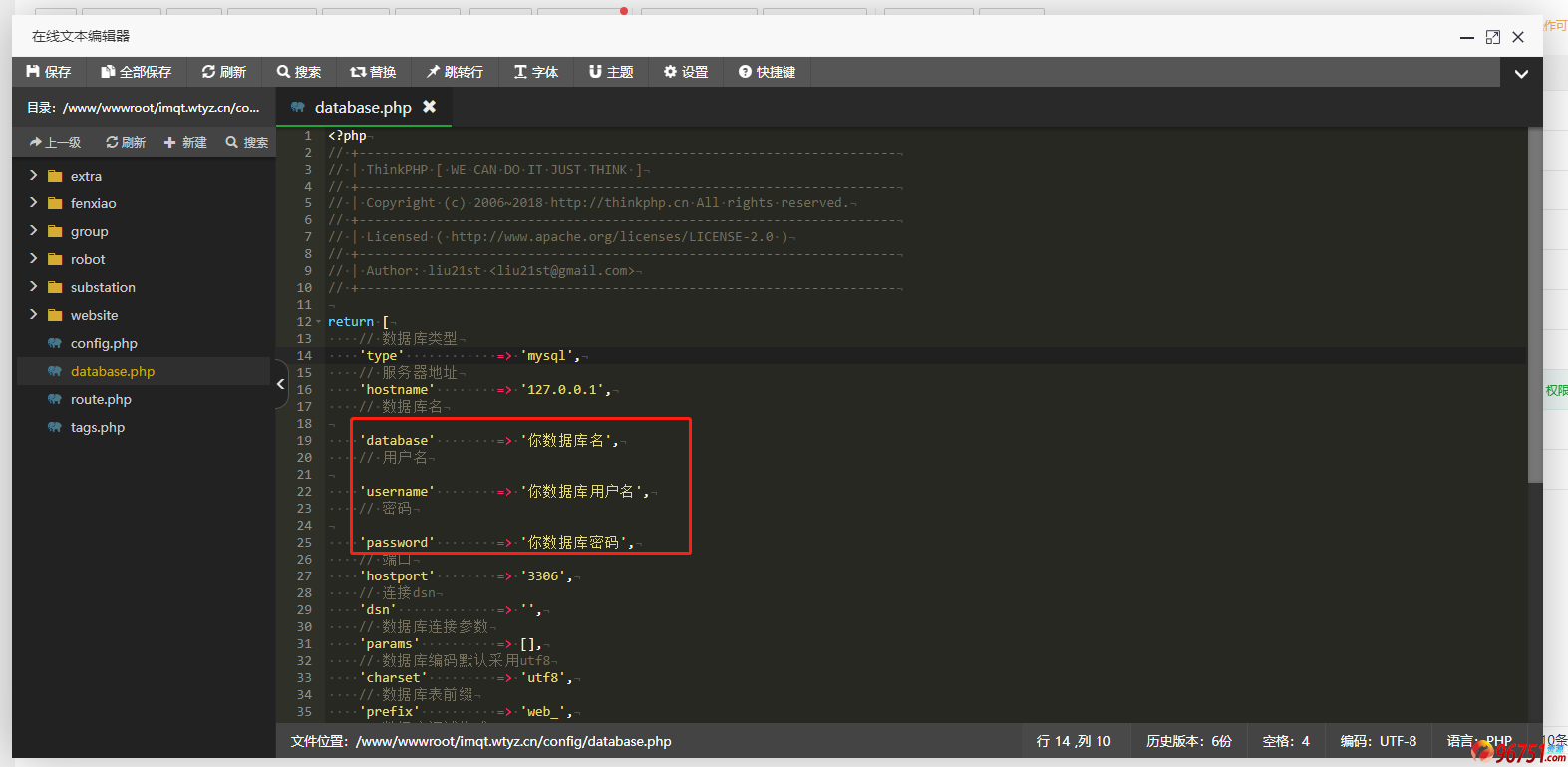Search files using the sidebar 搜索 button
Image resolution: width=1568 pixels, height=767 pixels.
pos(247,143)
